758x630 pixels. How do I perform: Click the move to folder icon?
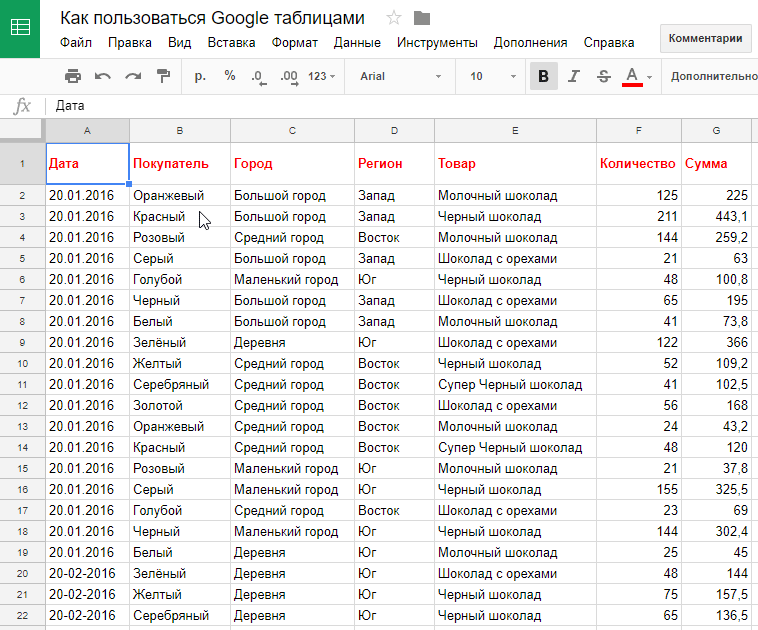click(422, 18)
